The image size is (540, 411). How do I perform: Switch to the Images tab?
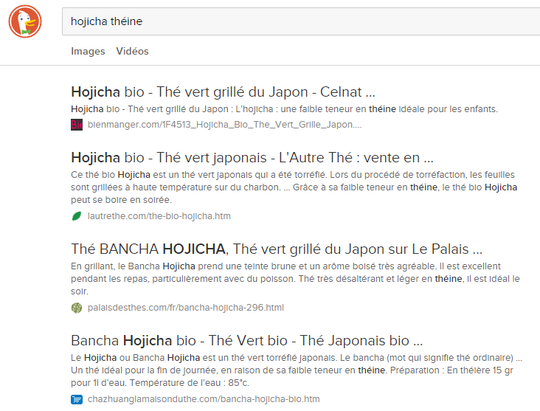(x=88, y=51)
